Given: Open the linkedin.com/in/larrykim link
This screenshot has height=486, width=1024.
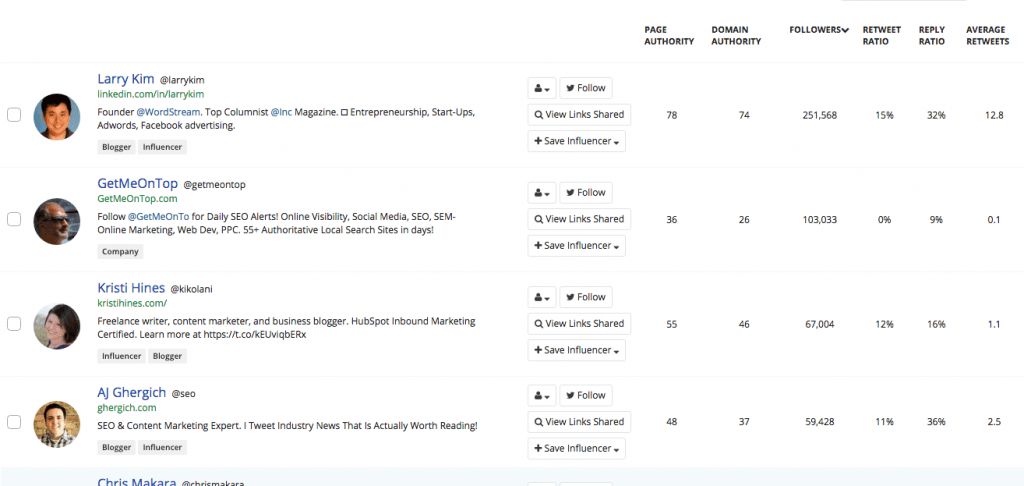Looking at the screenshot, I should point(150,94).
